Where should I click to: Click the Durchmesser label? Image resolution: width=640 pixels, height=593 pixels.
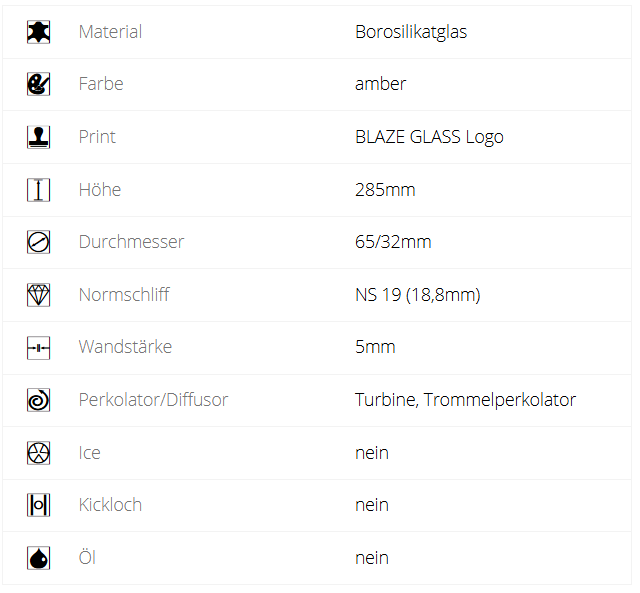[131, 242]
